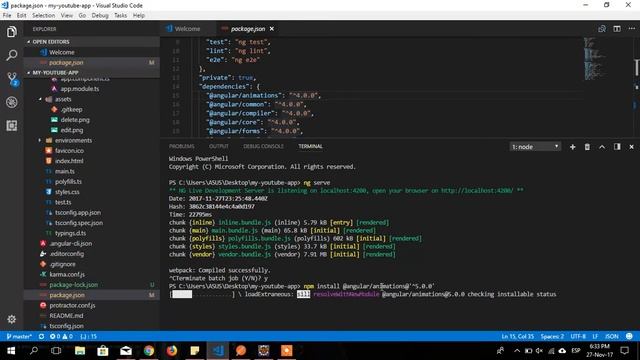This screenshot has width=640, height=360.
Task: Switch to the Problems panel tab
Action: (x=182, y=146)
